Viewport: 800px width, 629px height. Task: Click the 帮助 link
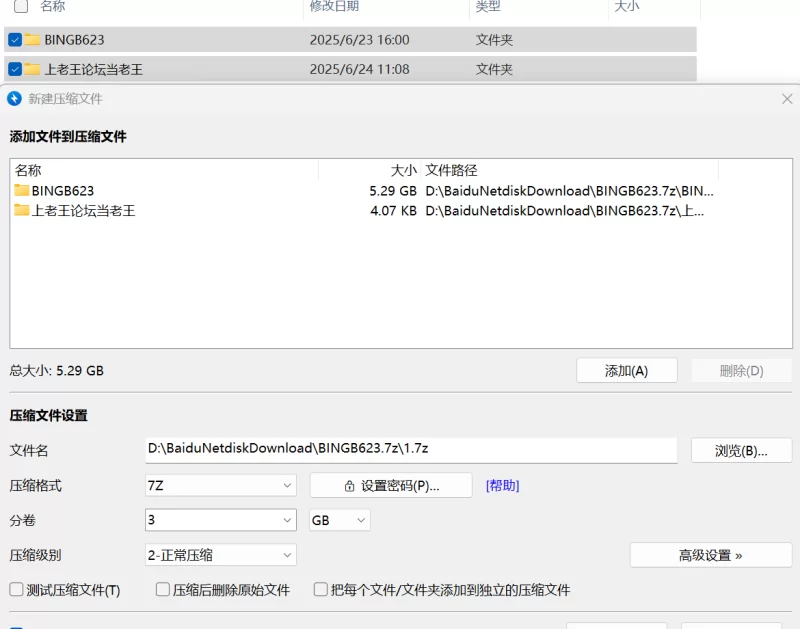502,485
